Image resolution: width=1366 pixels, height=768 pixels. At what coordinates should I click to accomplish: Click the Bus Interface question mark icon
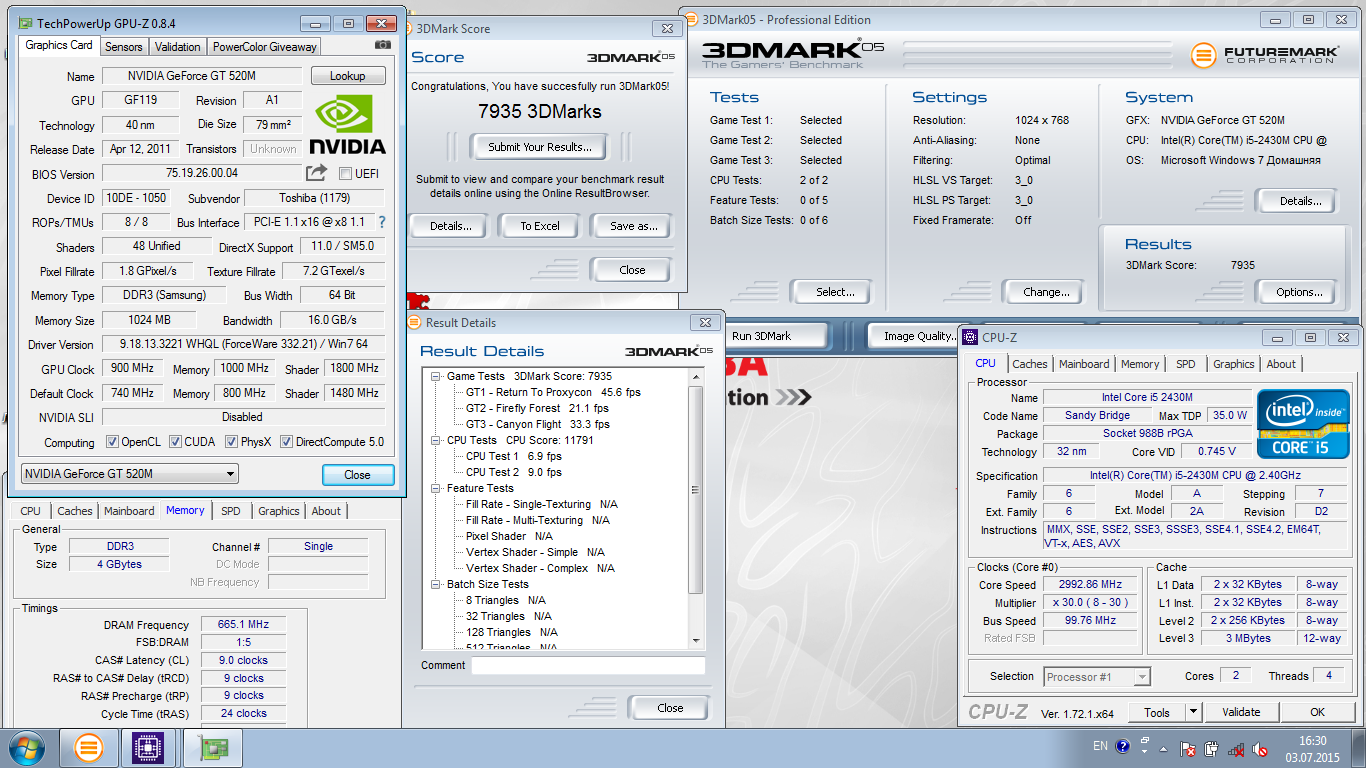(x=381, y=222)
